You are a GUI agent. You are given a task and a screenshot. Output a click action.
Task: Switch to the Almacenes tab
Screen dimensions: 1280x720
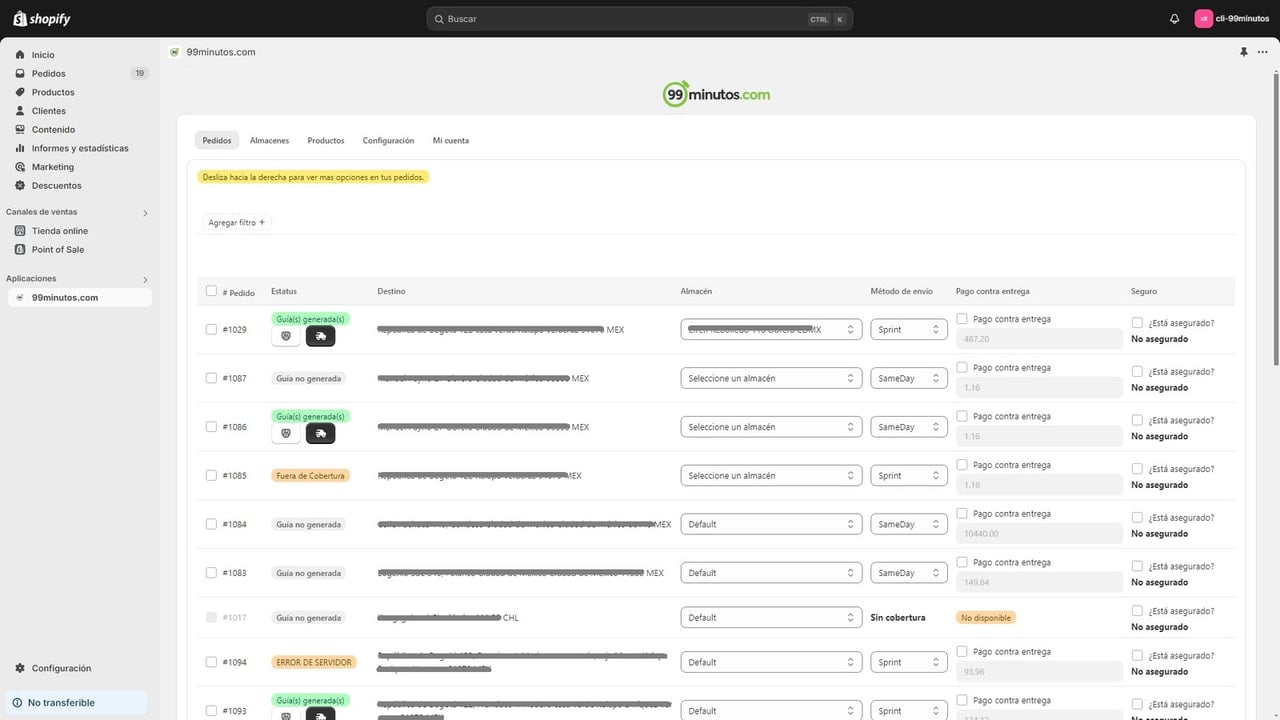pyautogui.click(x=269, y=141)
